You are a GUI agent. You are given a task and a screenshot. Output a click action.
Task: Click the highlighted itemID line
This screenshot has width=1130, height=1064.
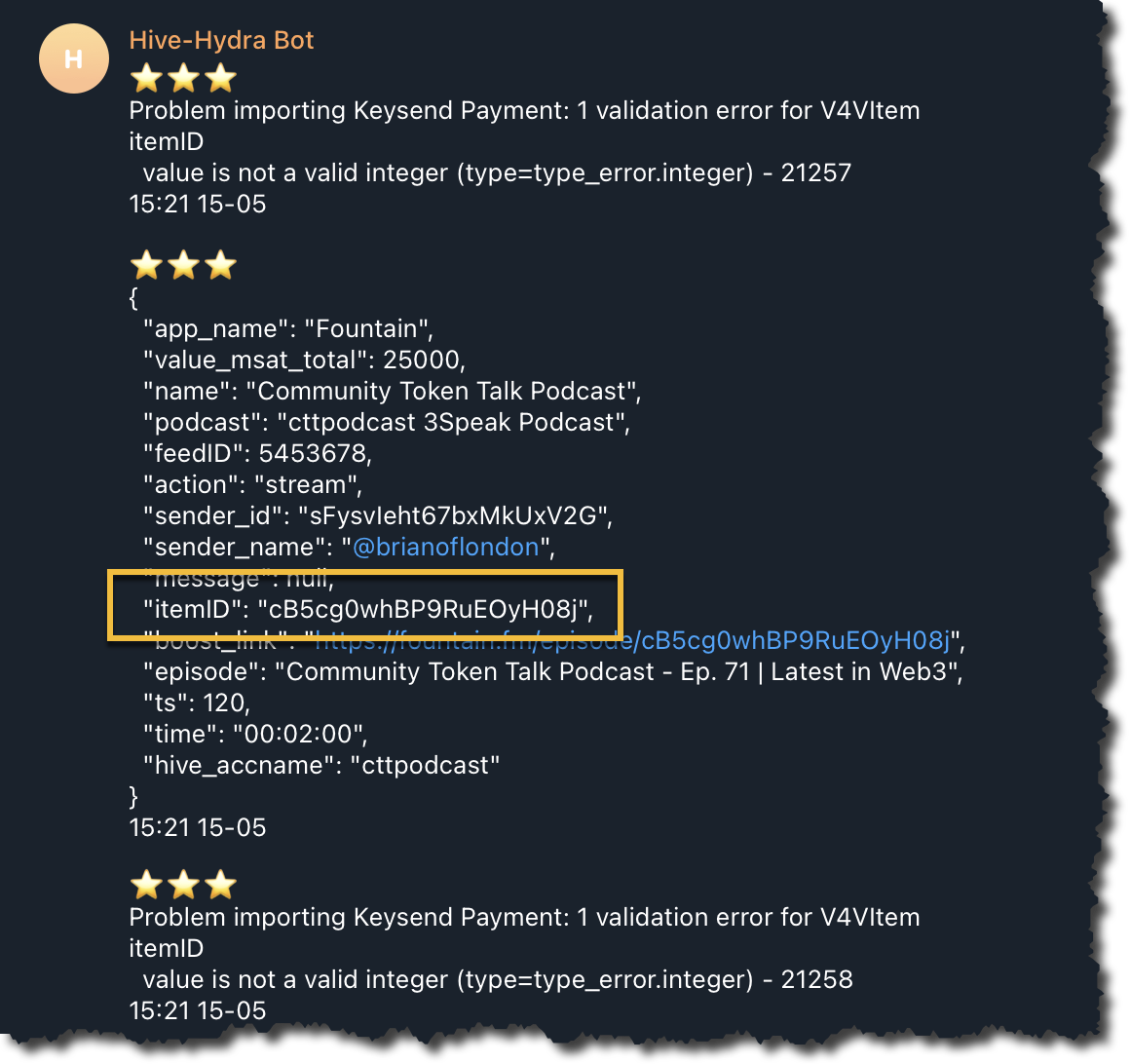coord(367,610)
